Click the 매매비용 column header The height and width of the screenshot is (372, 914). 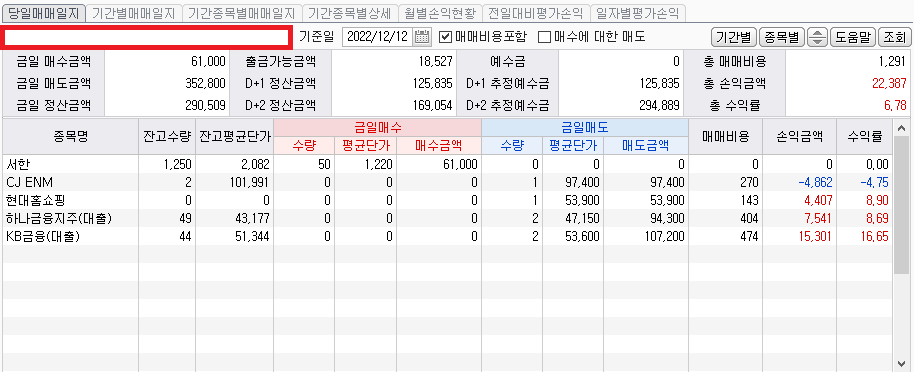(x=725, y=136)
